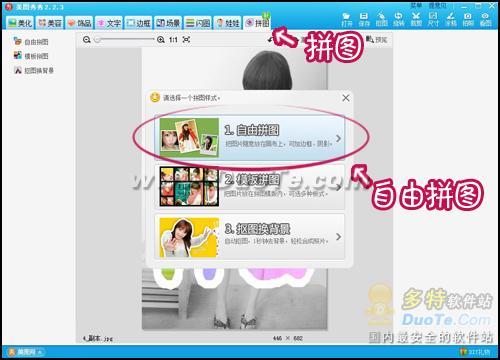
Task: Choose option 1. 自由拼图 in dialog
Action: pos(250,137)
